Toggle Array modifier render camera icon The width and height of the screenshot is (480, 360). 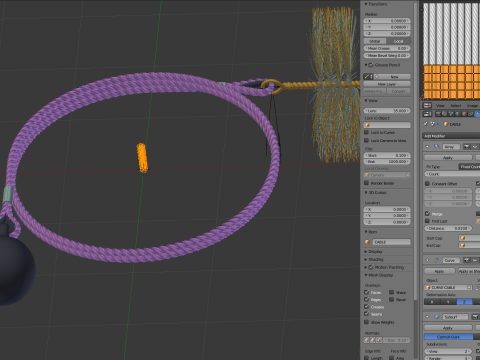pos(466,146)
